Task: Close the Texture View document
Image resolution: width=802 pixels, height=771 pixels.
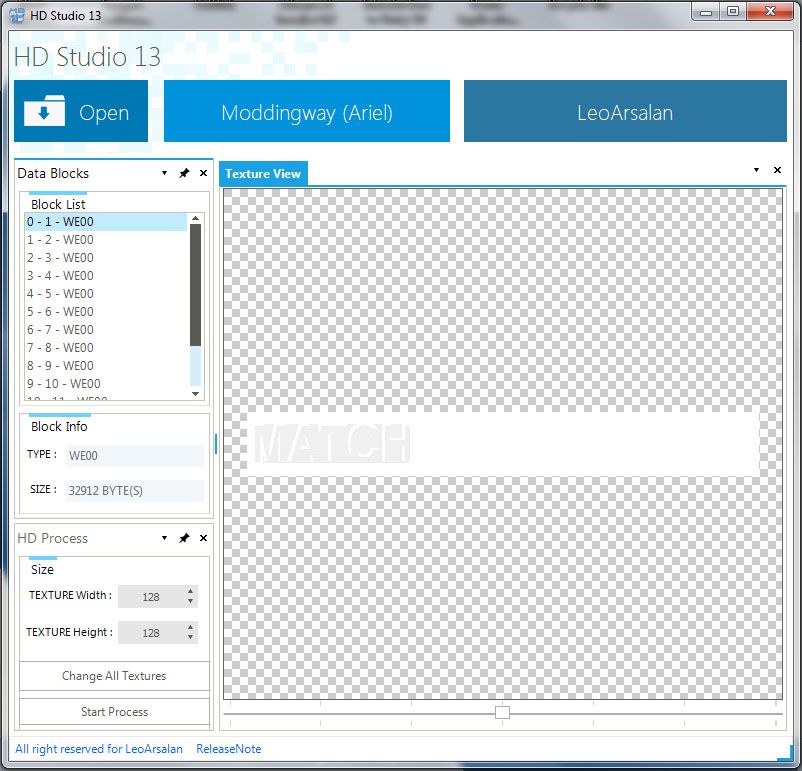Action: [777, 170]
